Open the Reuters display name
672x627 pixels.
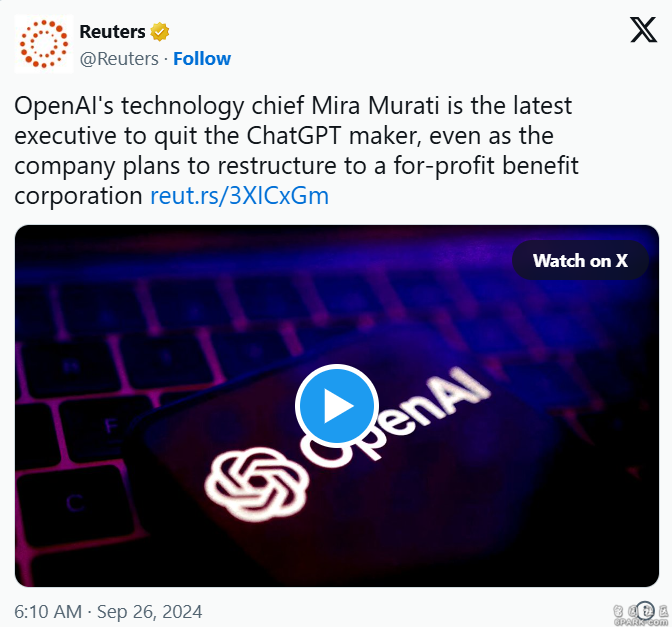[112, 32]
